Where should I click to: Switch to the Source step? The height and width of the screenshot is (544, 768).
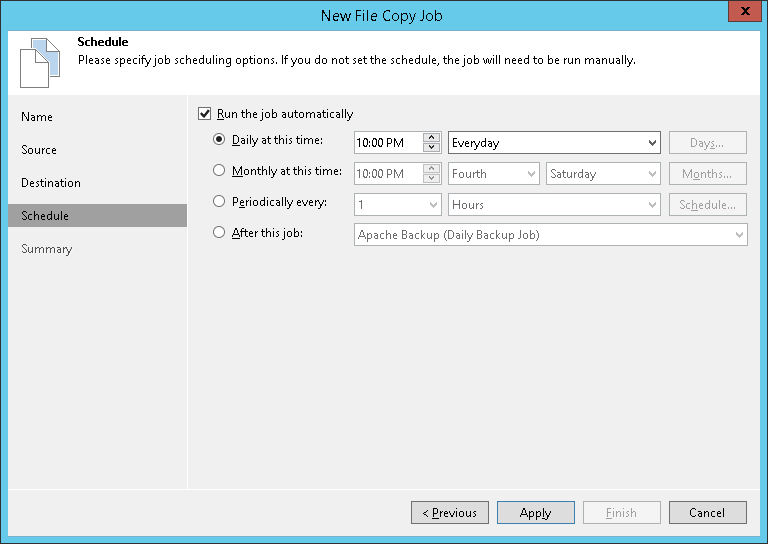click(39, 150)
